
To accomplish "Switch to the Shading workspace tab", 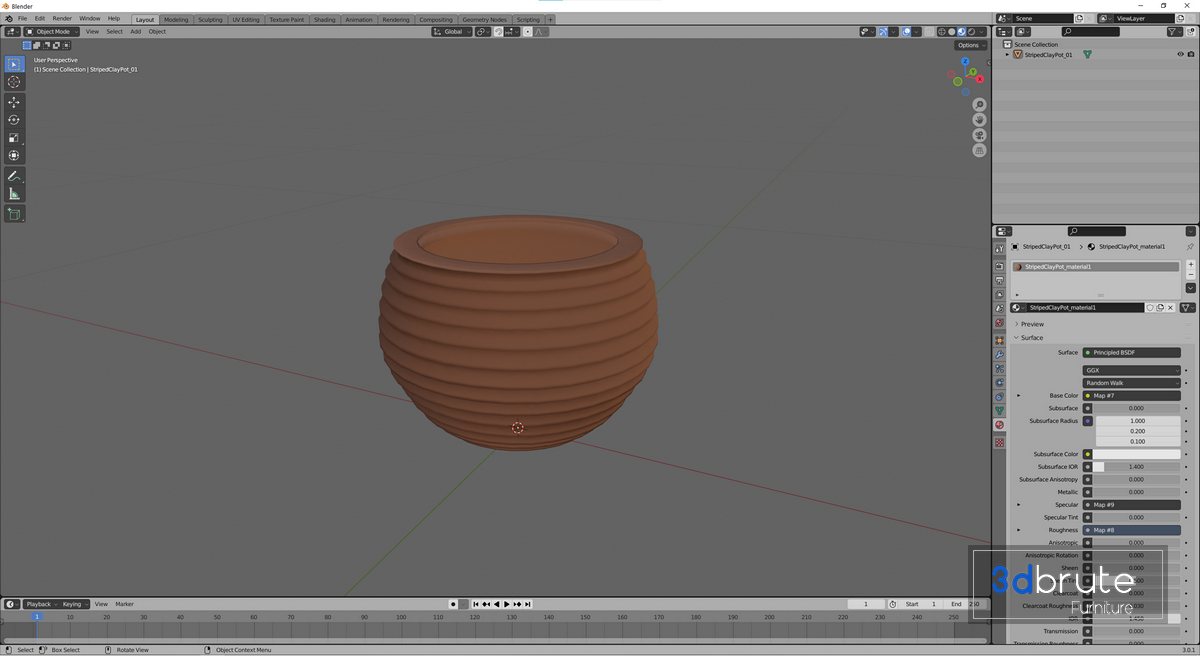I will point(324,19).
